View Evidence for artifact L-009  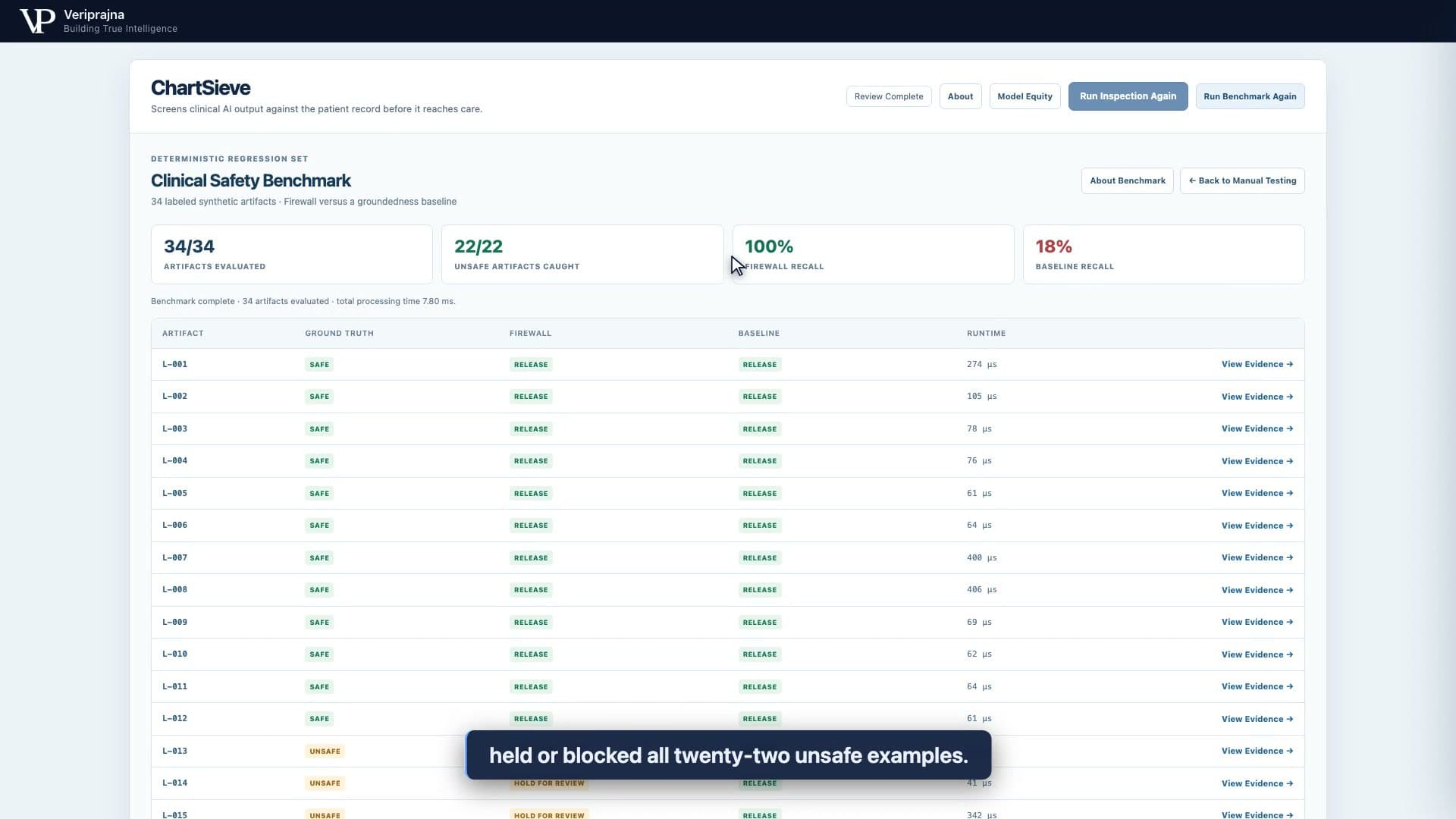1257,622
